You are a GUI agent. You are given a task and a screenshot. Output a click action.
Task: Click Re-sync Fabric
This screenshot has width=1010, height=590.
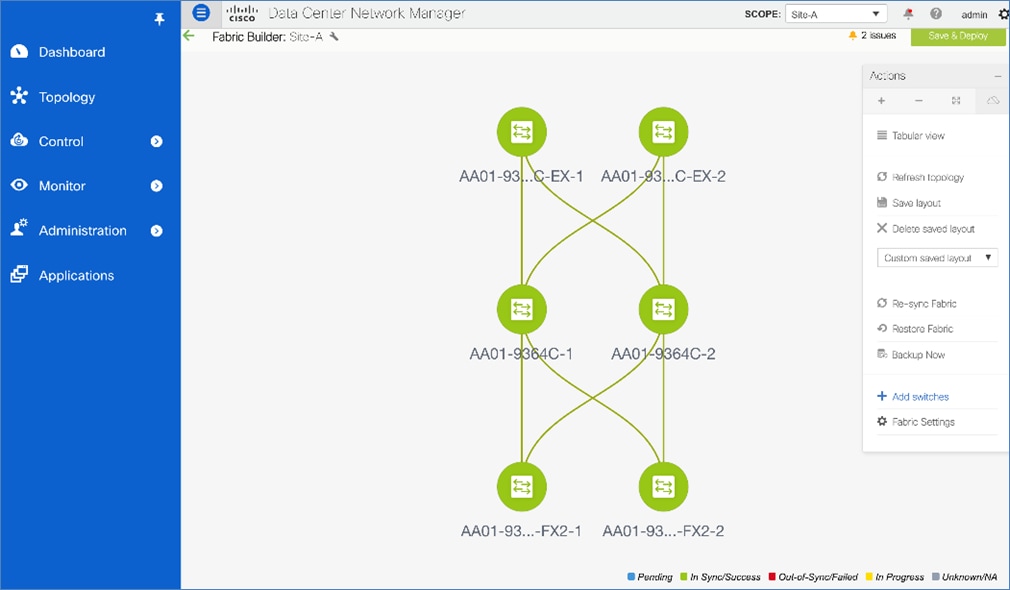tap(917, 303)
